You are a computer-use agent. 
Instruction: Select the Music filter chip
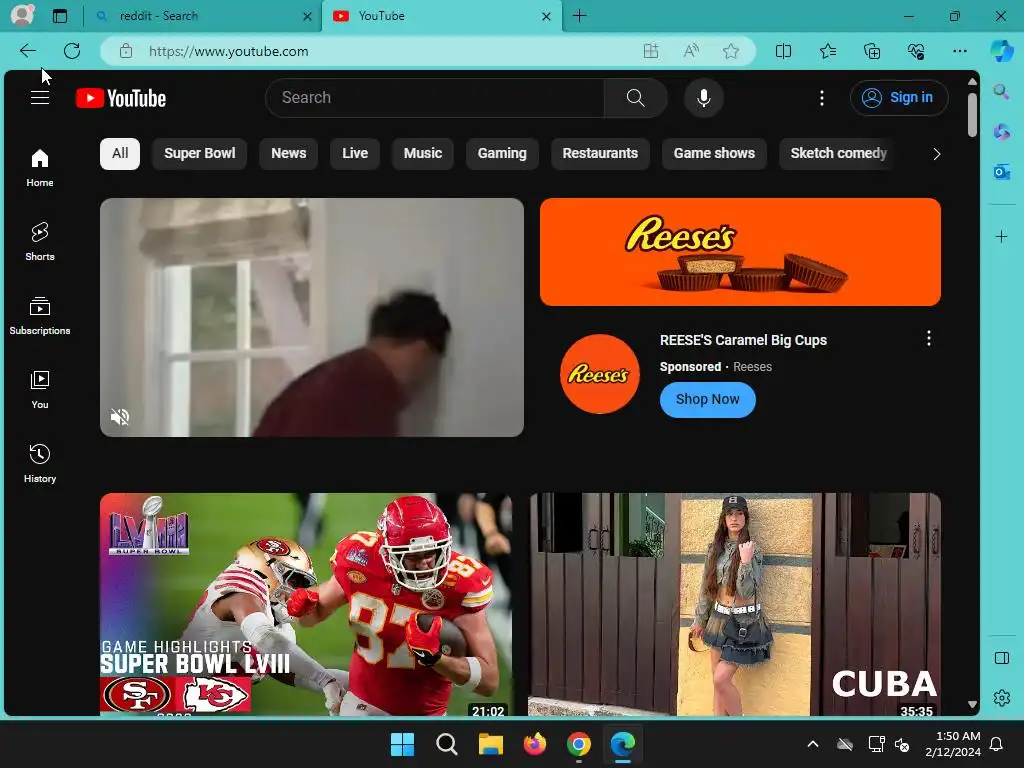tap(423, 153)
